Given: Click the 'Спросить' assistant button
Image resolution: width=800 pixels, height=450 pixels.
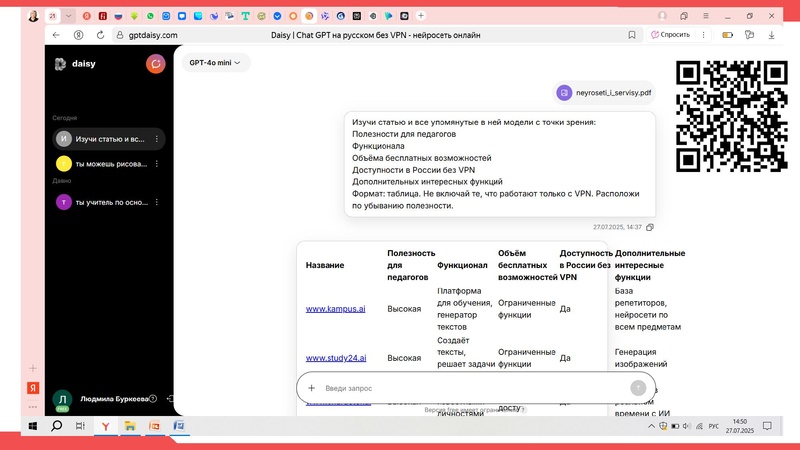Looking at the screenshot, I should click(670, 35).
